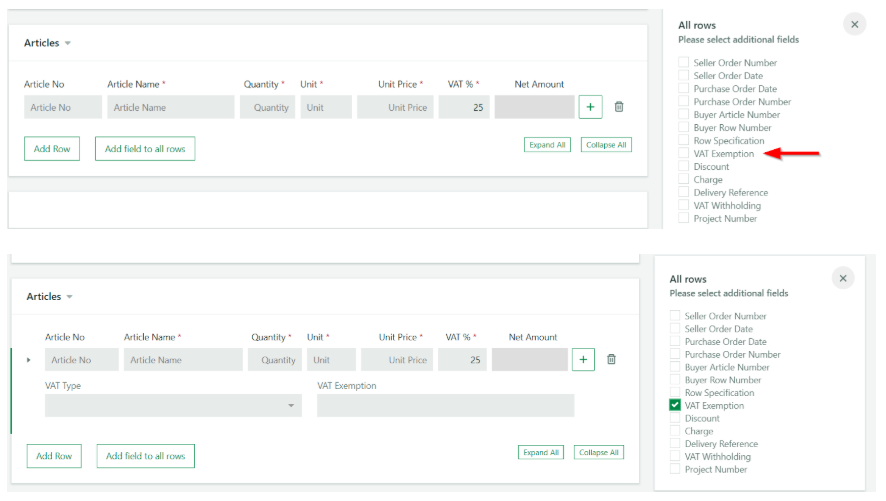
Task: Close the lower All rows panel
Action: point(843,279)
